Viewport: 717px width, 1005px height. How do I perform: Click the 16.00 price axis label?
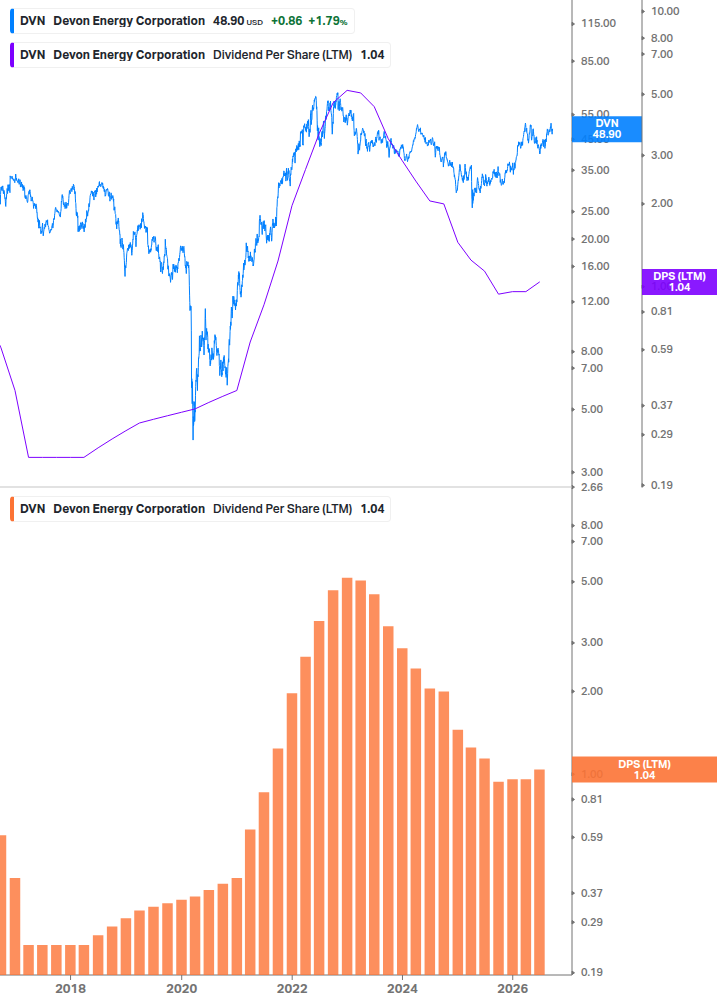click(595, 267)
